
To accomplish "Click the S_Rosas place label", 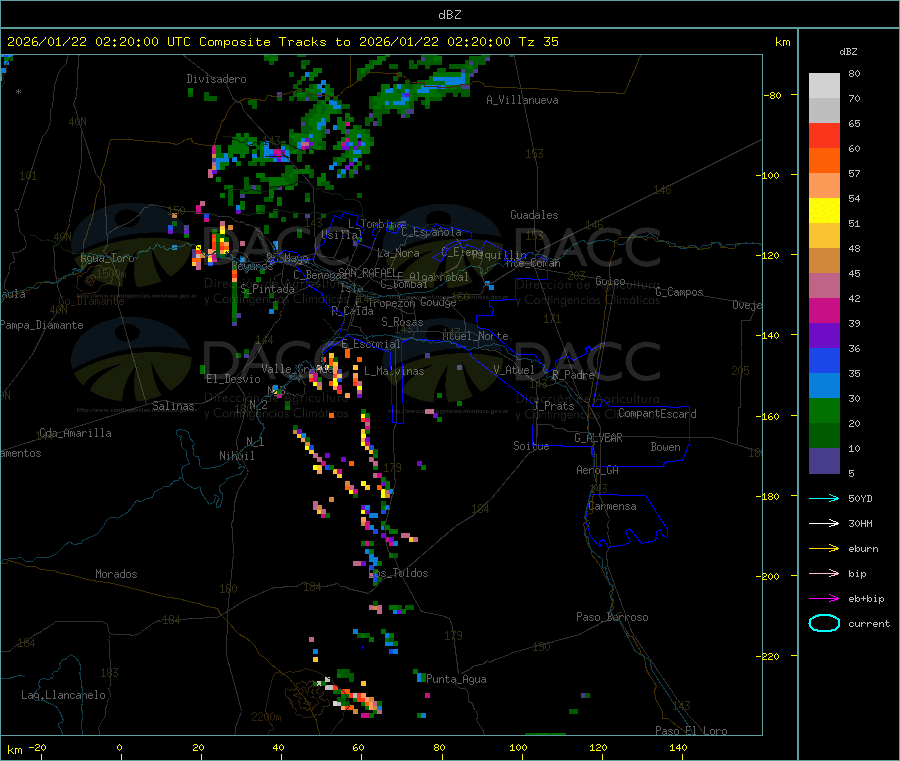I will 402,322.
